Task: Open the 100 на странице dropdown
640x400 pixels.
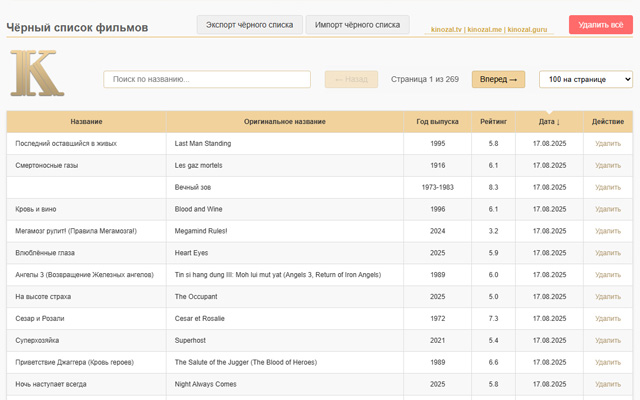Action: click(586, 79)
